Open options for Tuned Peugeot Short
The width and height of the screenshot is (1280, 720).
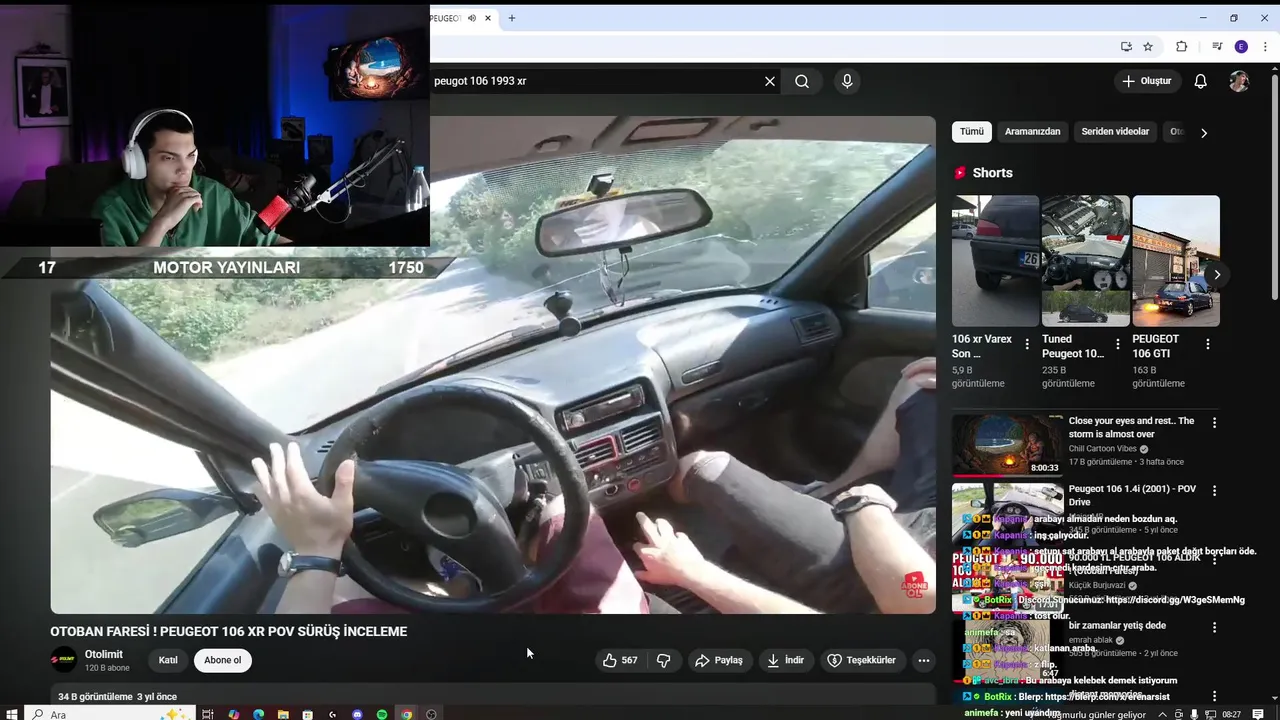pyautogui.click(x=1117, y=344)
